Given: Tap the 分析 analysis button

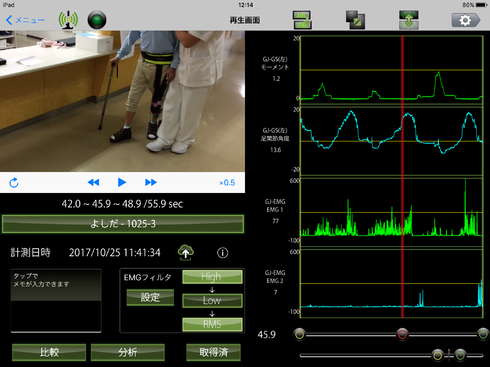Looking at the screenshot, I should click(x=128, y=352).
